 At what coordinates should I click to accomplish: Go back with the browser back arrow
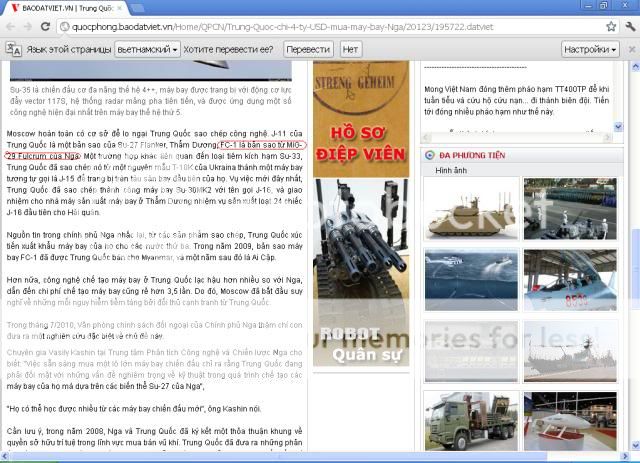11,27
